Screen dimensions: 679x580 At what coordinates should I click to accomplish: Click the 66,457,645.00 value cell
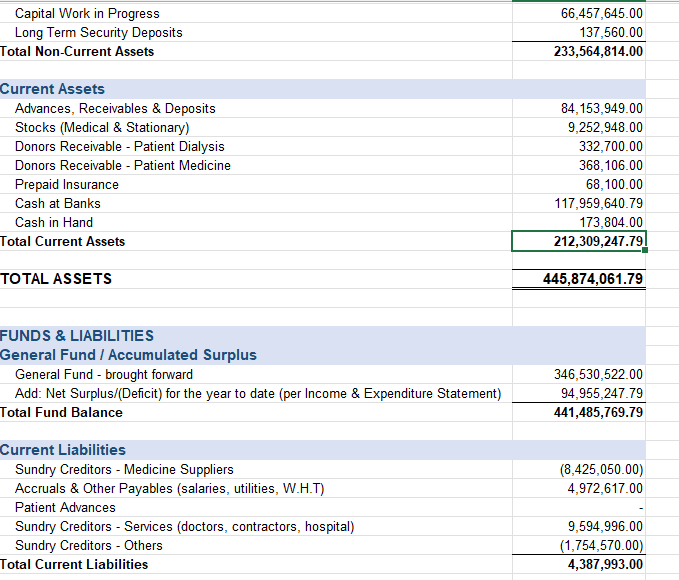click(x=579, y=13)
